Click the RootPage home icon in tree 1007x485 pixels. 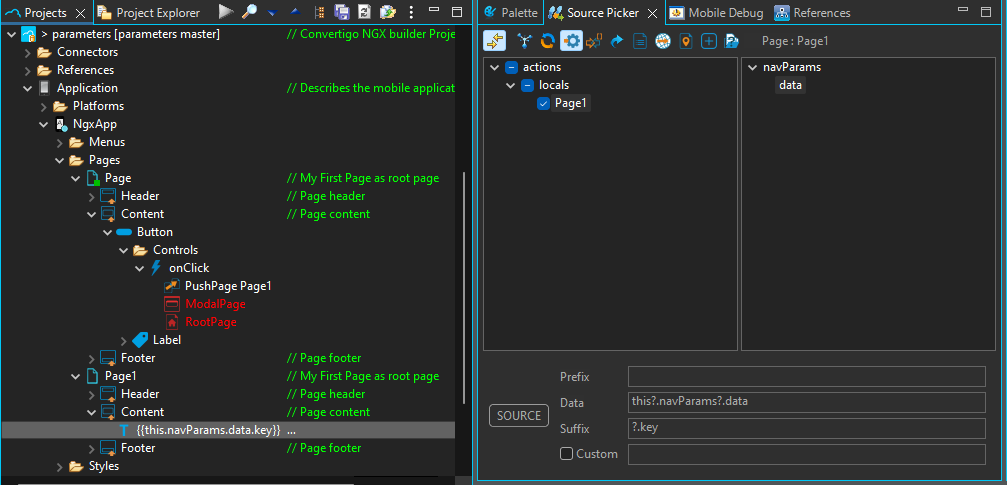(171, 322)
